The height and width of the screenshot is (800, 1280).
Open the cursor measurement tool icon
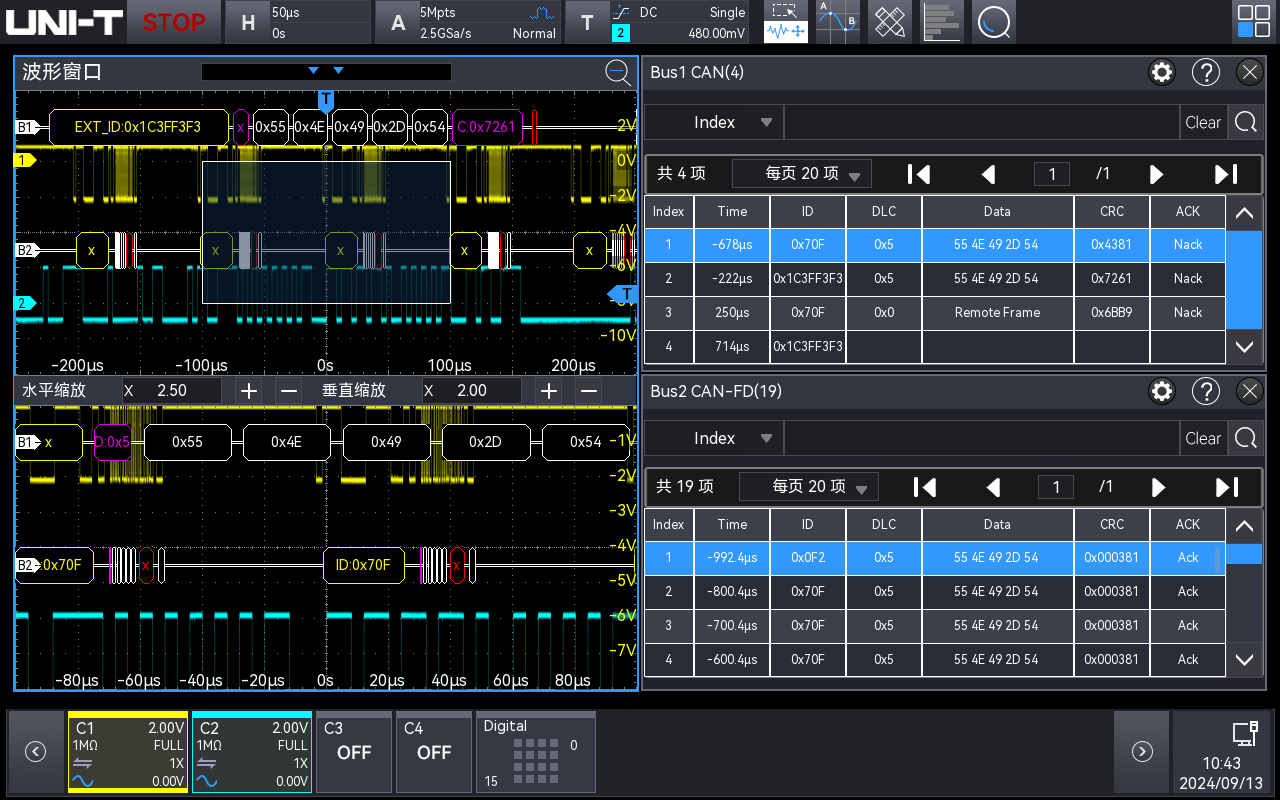pyautogui.click(x=837, y=22)
